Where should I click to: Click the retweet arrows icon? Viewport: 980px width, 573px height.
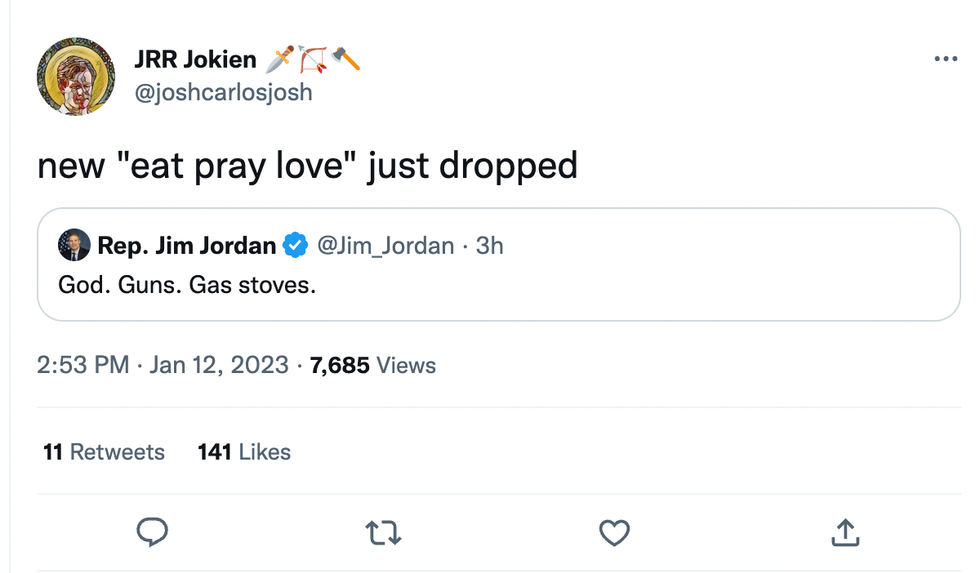384,534
